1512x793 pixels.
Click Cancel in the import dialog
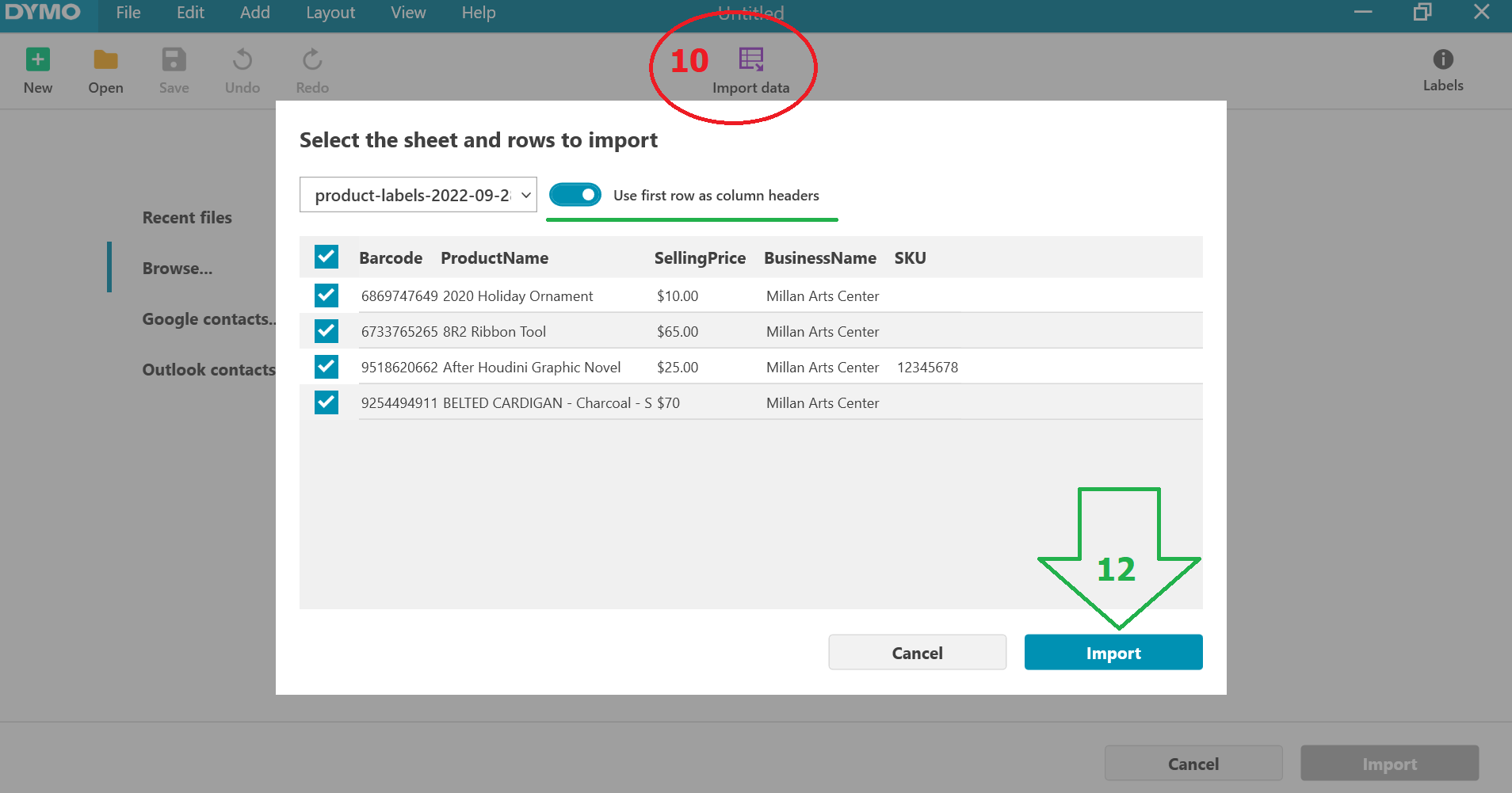[x=917, y=653]
